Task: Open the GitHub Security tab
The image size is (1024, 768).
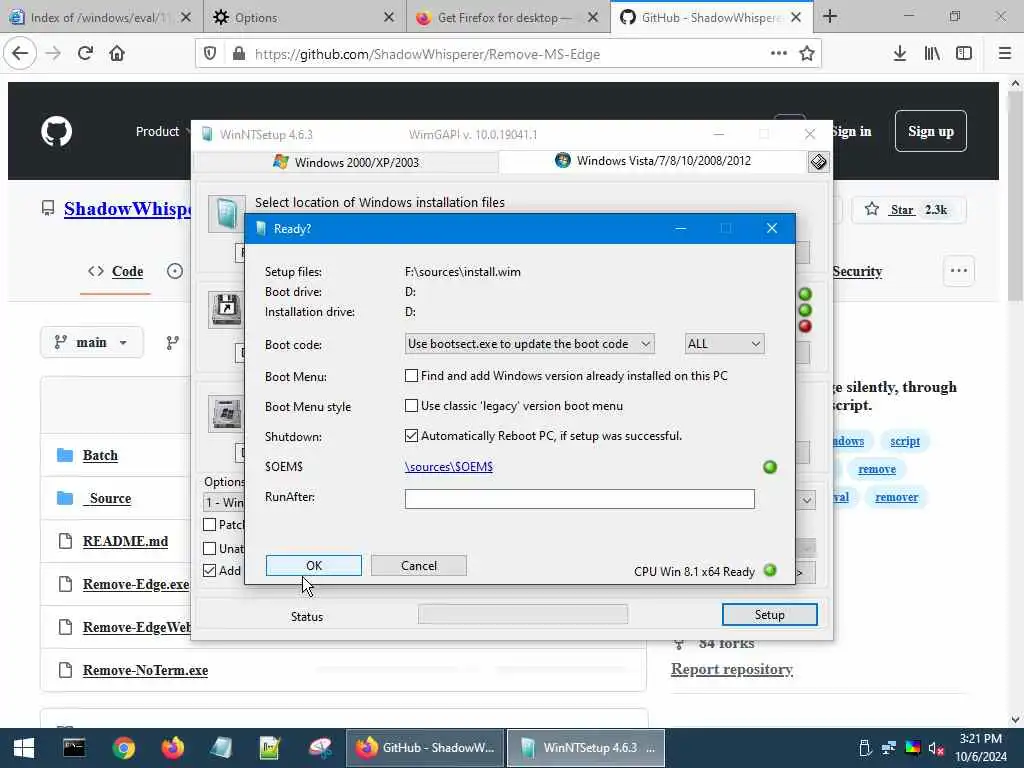Action: coord(857,271)
